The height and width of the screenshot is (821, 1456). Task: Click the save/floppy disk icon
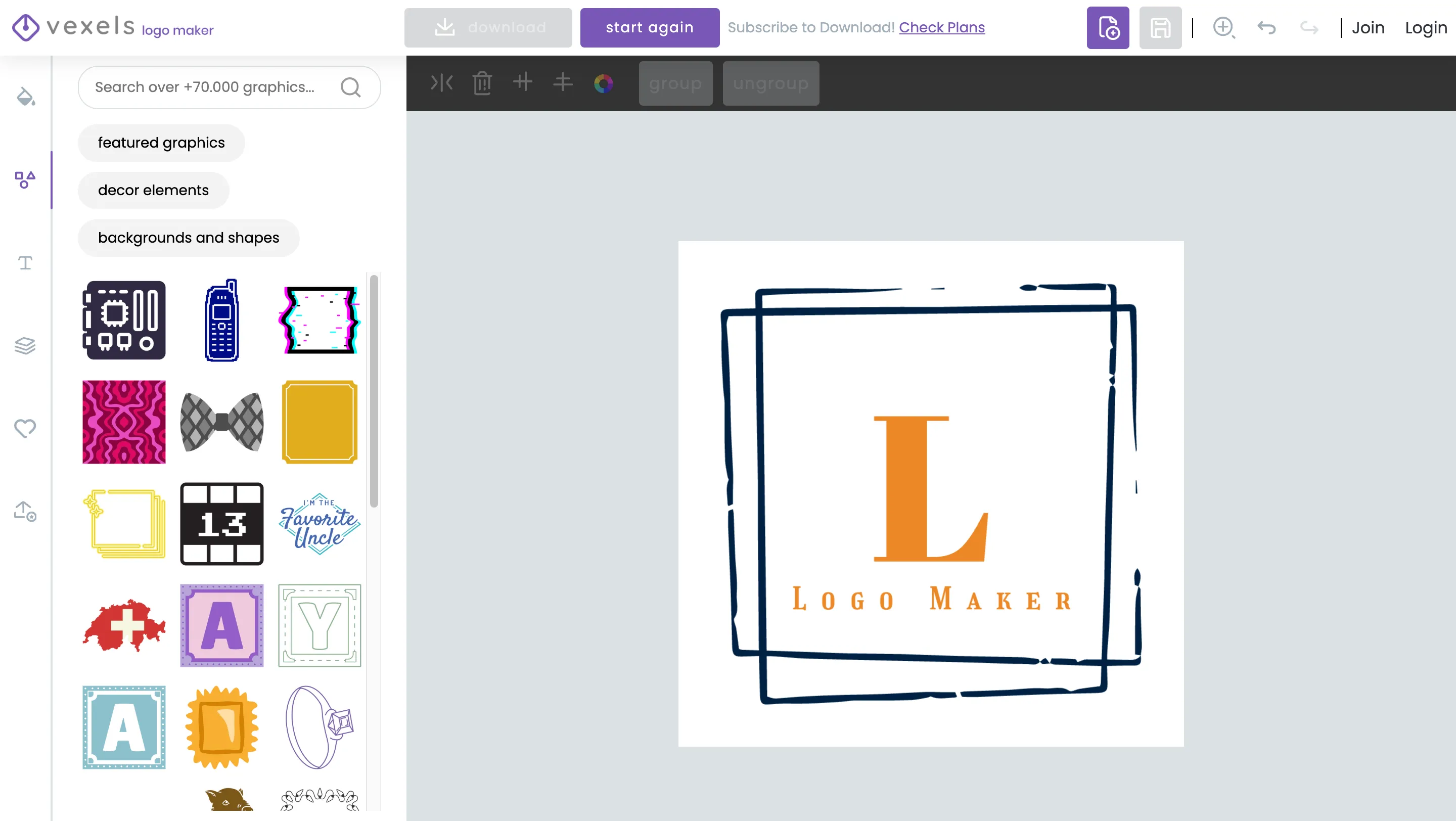pyautogui.click(x=1161, y=28)
